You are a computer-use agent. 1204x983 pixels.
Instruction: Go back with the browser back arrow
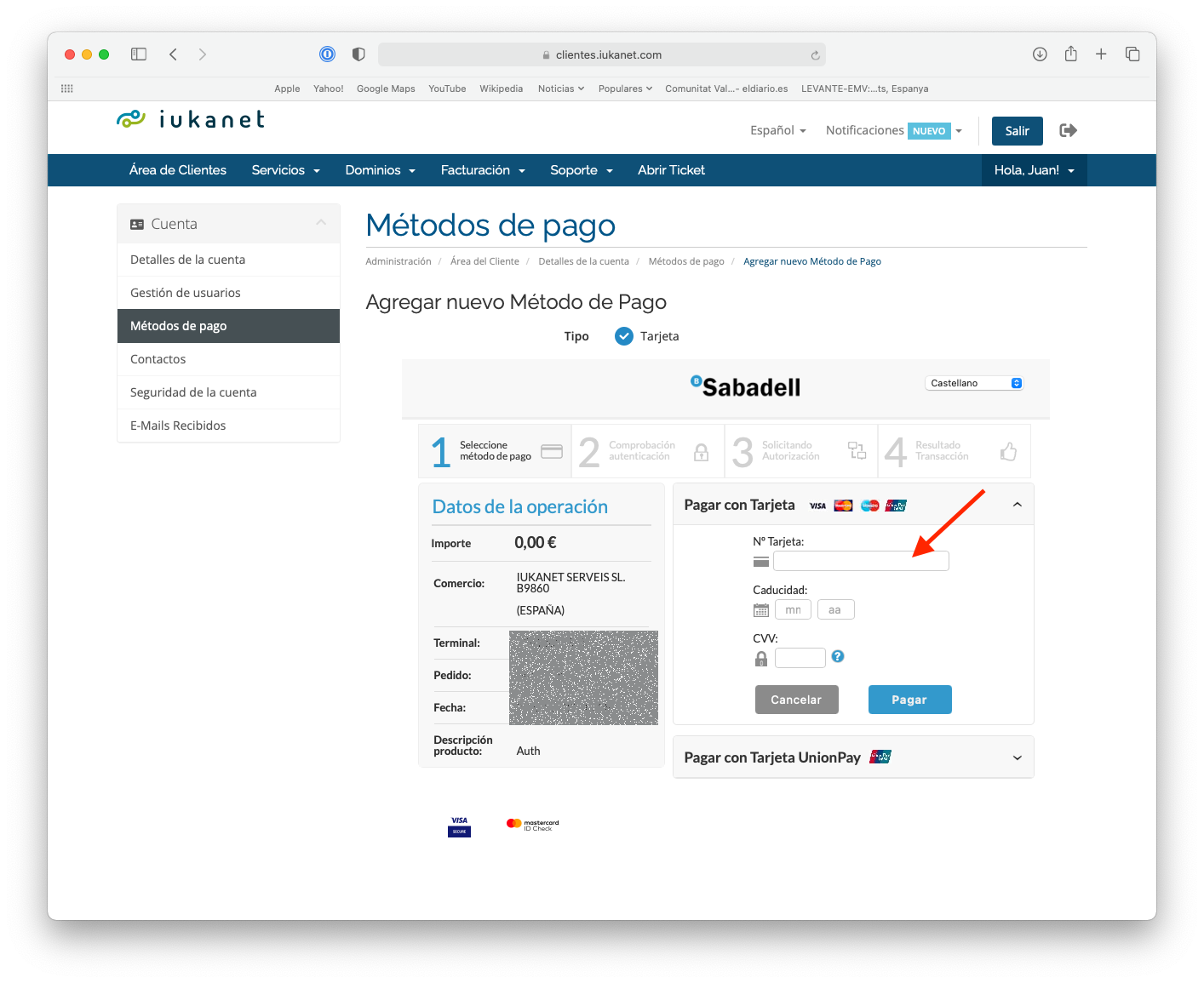(173, 54)
